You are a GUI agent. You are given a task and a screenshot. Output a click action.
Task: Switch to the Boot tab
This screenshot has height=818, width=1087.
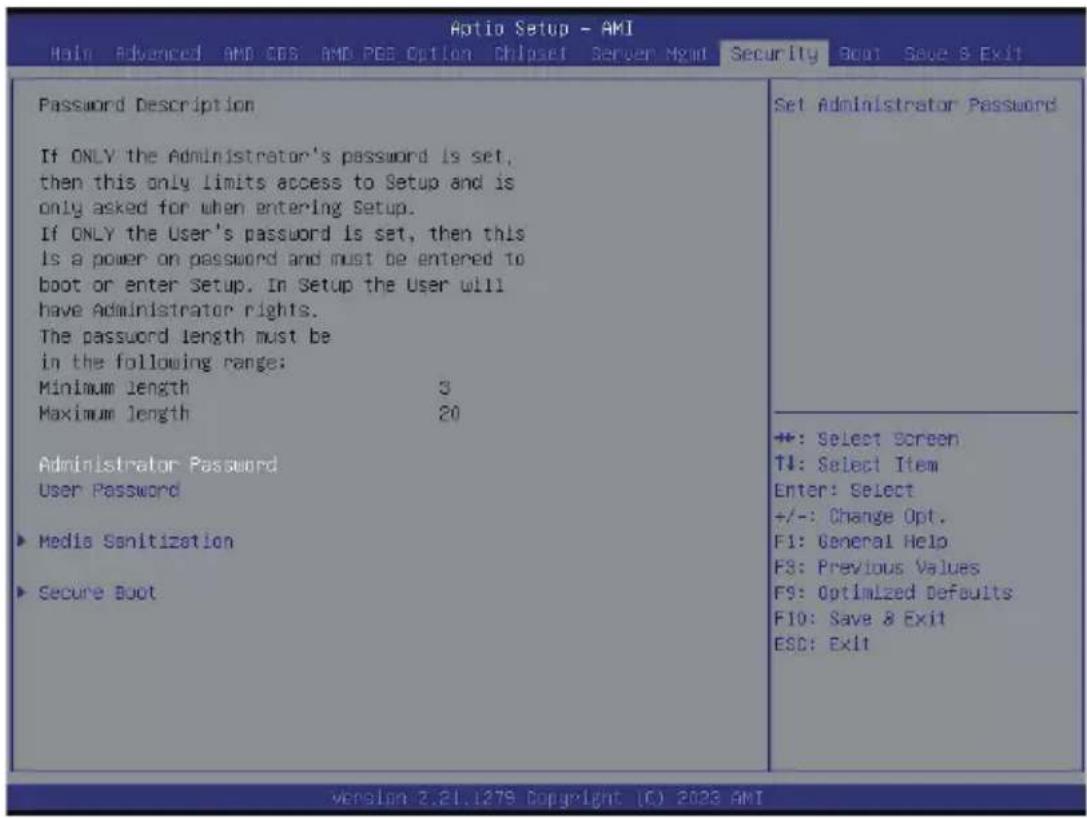click(860, 53)
